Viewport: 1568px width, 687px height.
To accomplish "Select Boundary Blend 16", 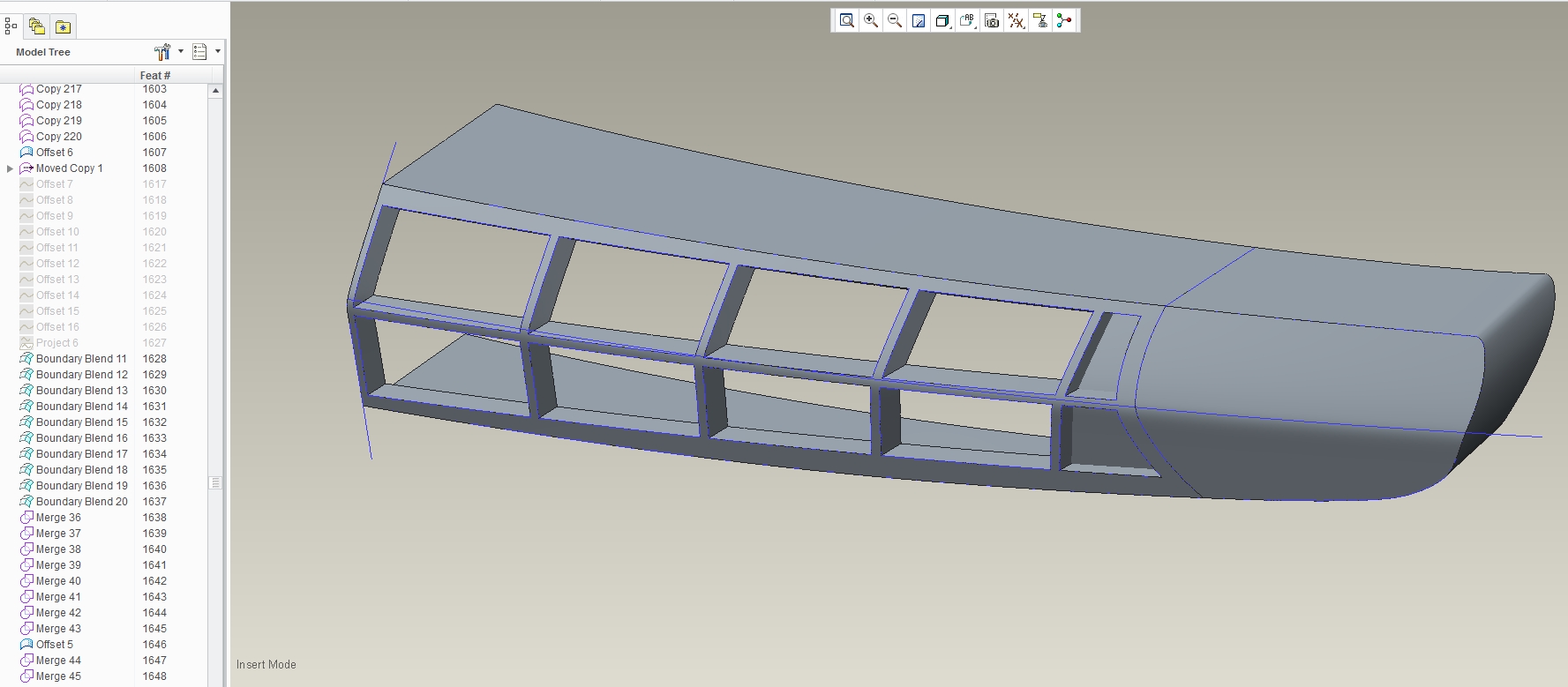I will [x=82, y=438].
